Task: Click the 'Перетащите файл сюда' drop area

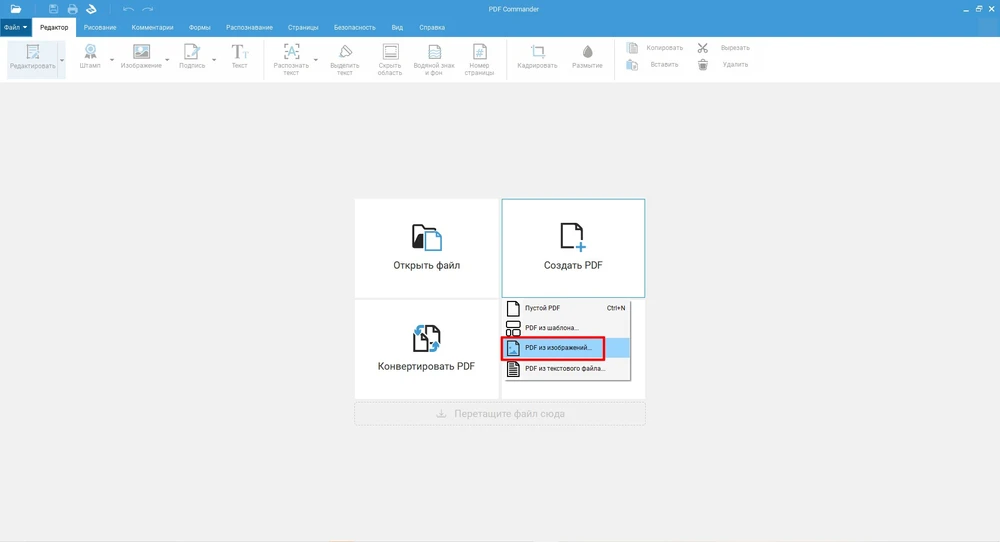Action: 500,414
